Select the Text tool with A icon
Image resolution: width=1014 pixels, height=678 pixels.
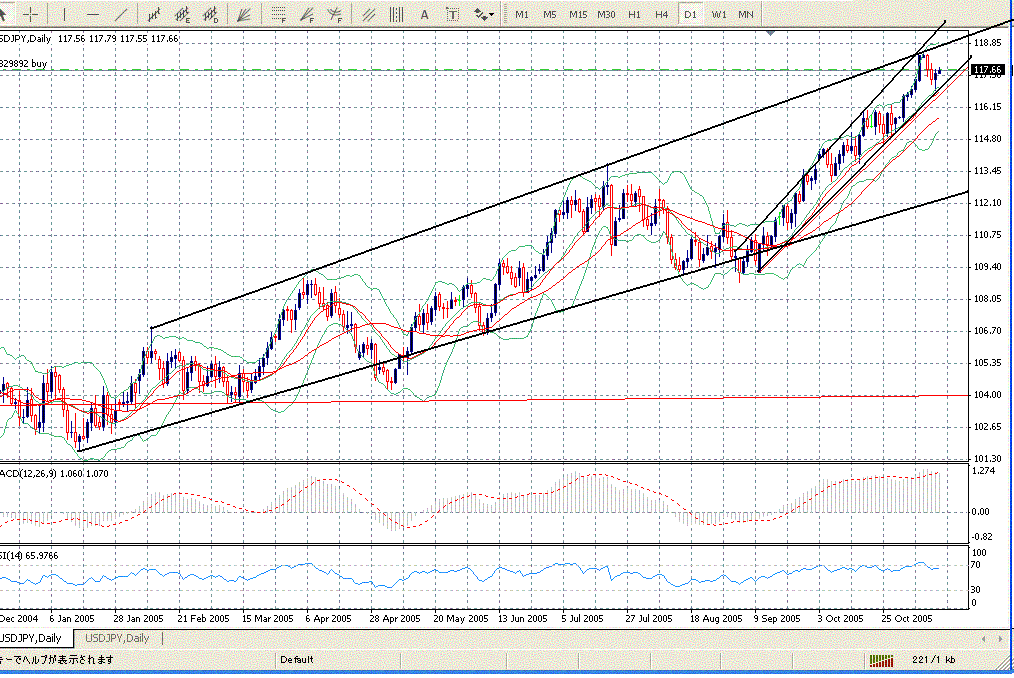[424, 14]
